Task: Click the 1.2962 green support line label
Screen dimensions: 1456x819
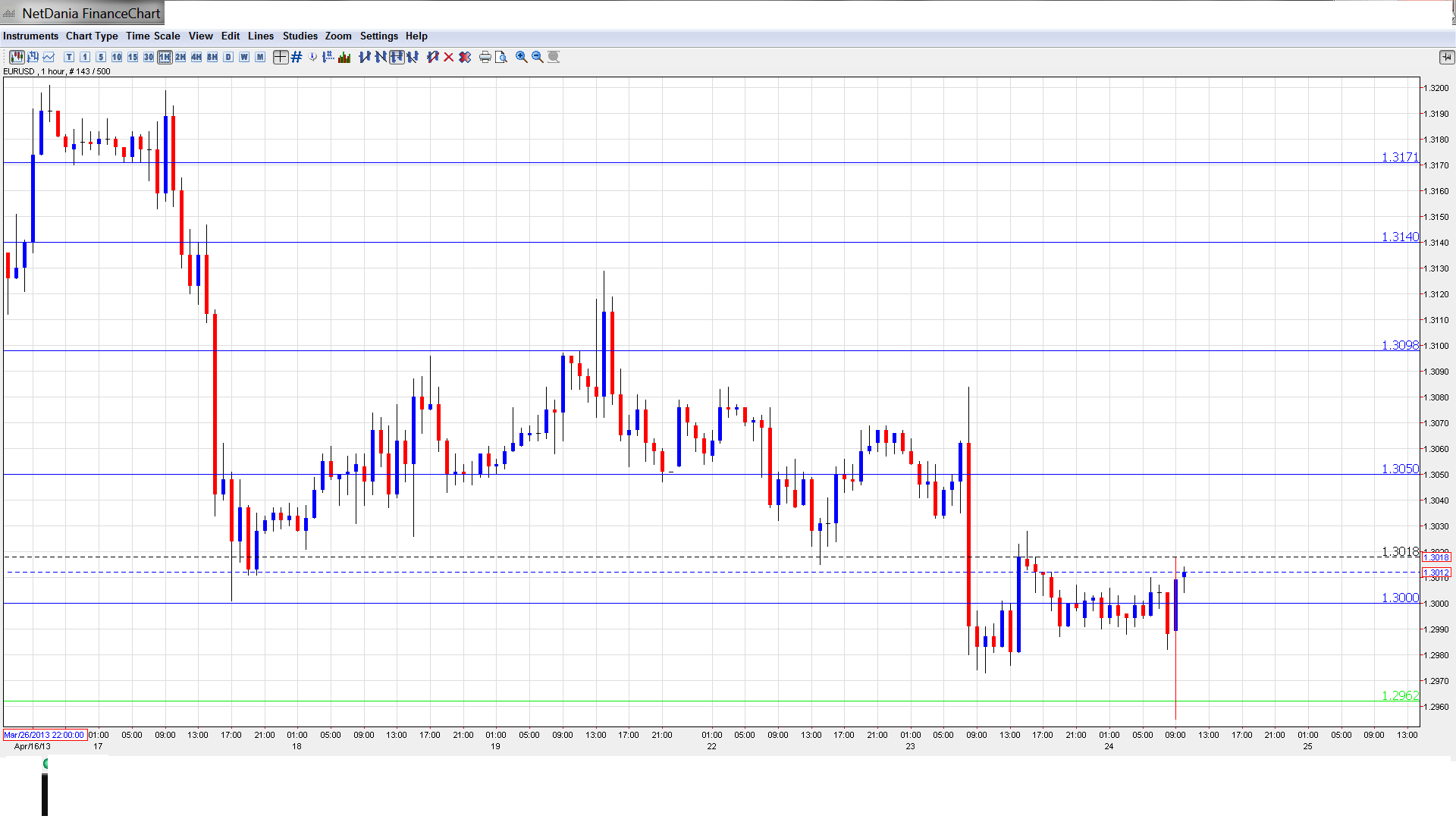Action: (1400, 695)
